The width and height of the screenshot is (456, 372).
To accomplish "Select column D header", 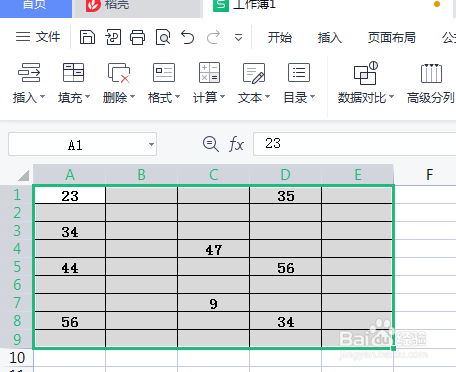I will pos(286,175).
